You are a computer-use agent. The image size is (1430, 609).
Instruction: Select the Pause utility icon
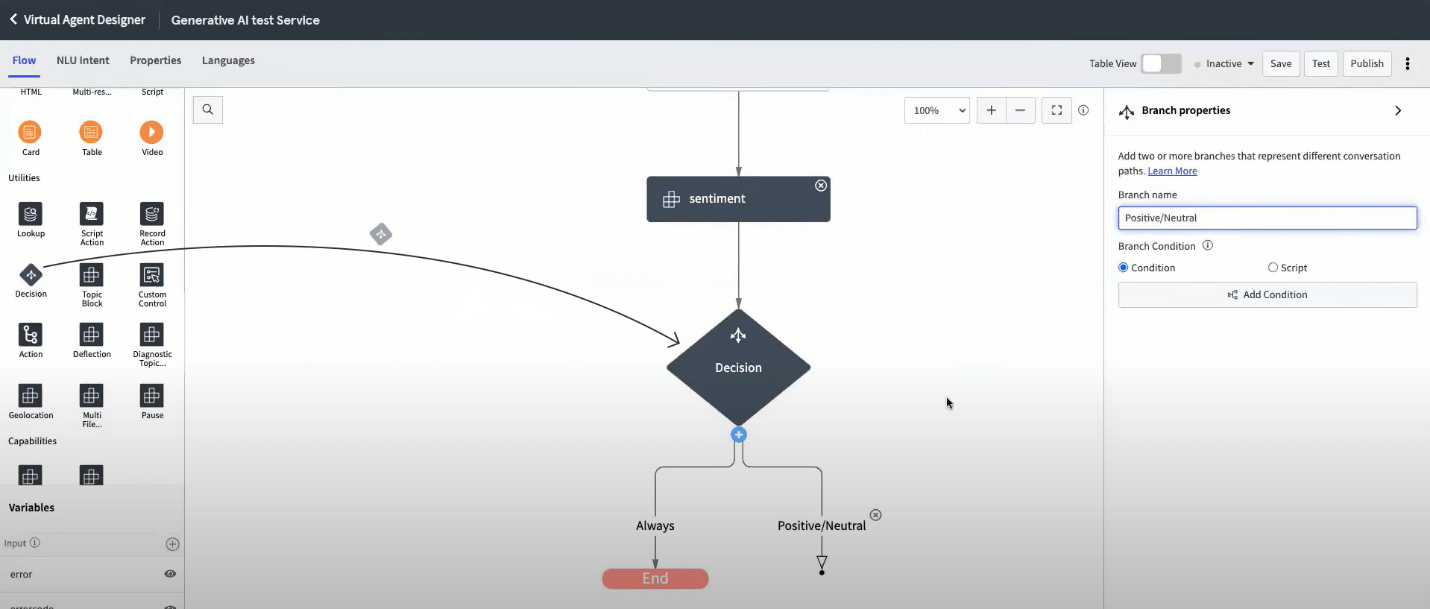click(x=152, y=396)
